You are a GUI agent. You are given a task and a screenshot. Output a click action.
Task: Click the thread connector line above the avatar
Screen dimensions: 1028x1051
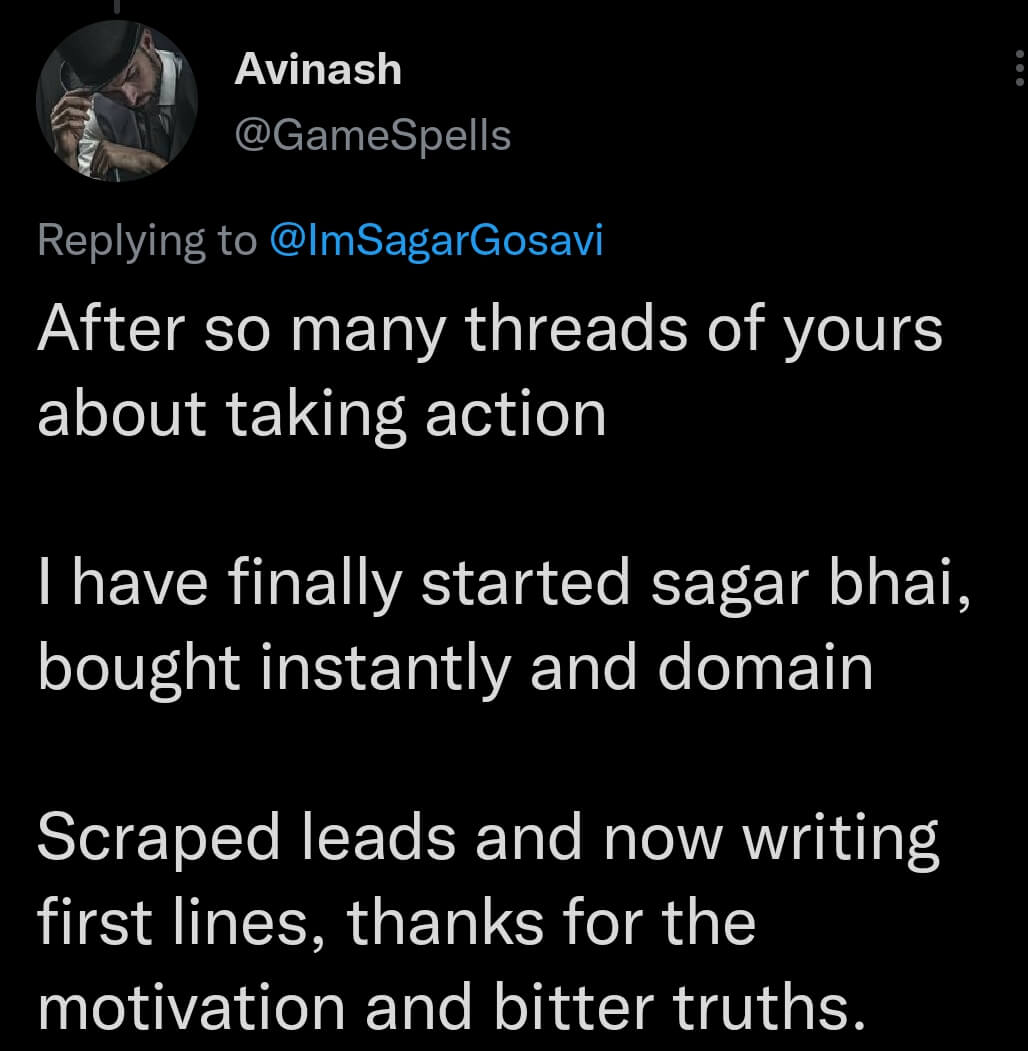coord(116,6)
